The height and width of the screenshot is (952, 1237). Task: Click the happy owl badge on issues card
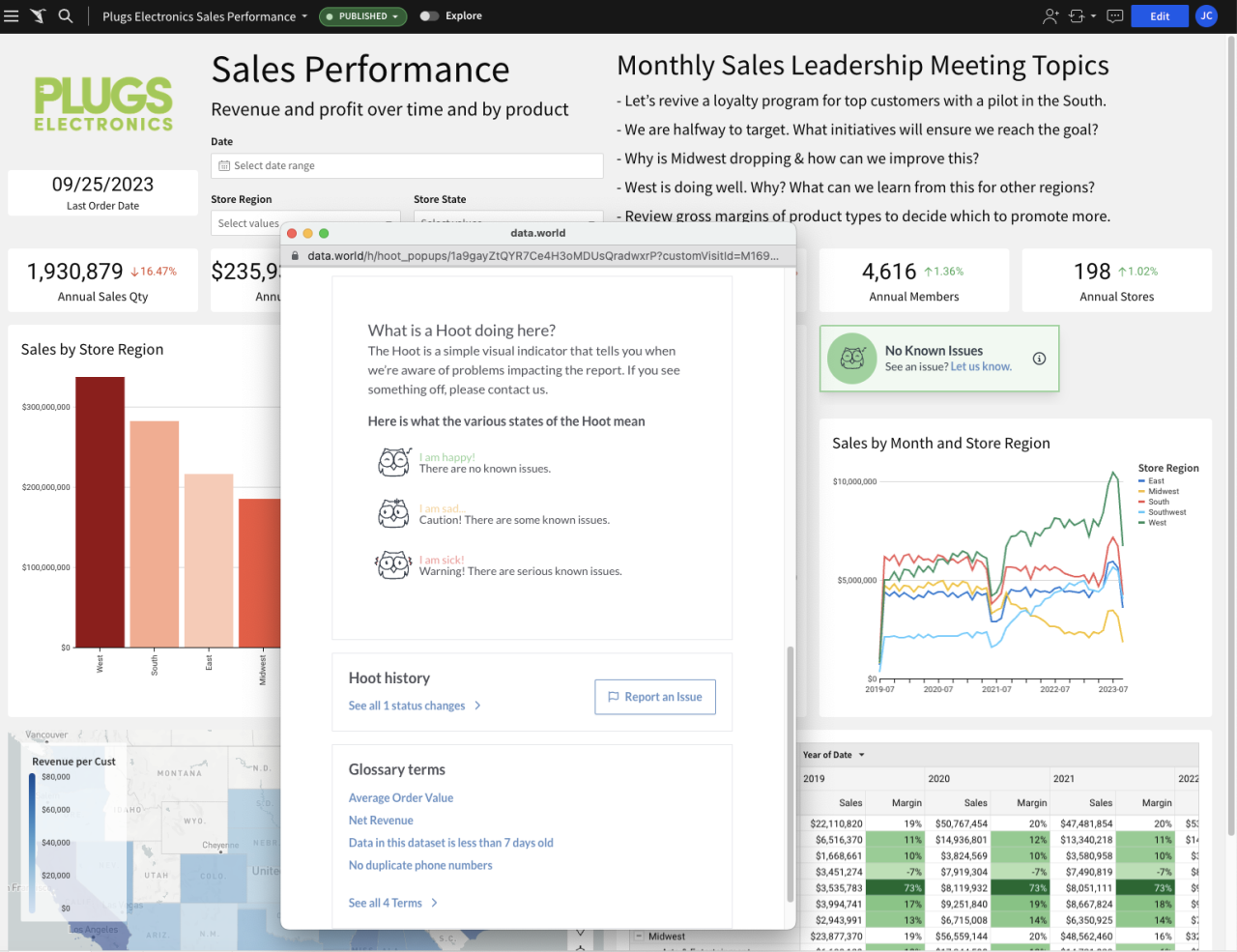click(x=852, y=359)
